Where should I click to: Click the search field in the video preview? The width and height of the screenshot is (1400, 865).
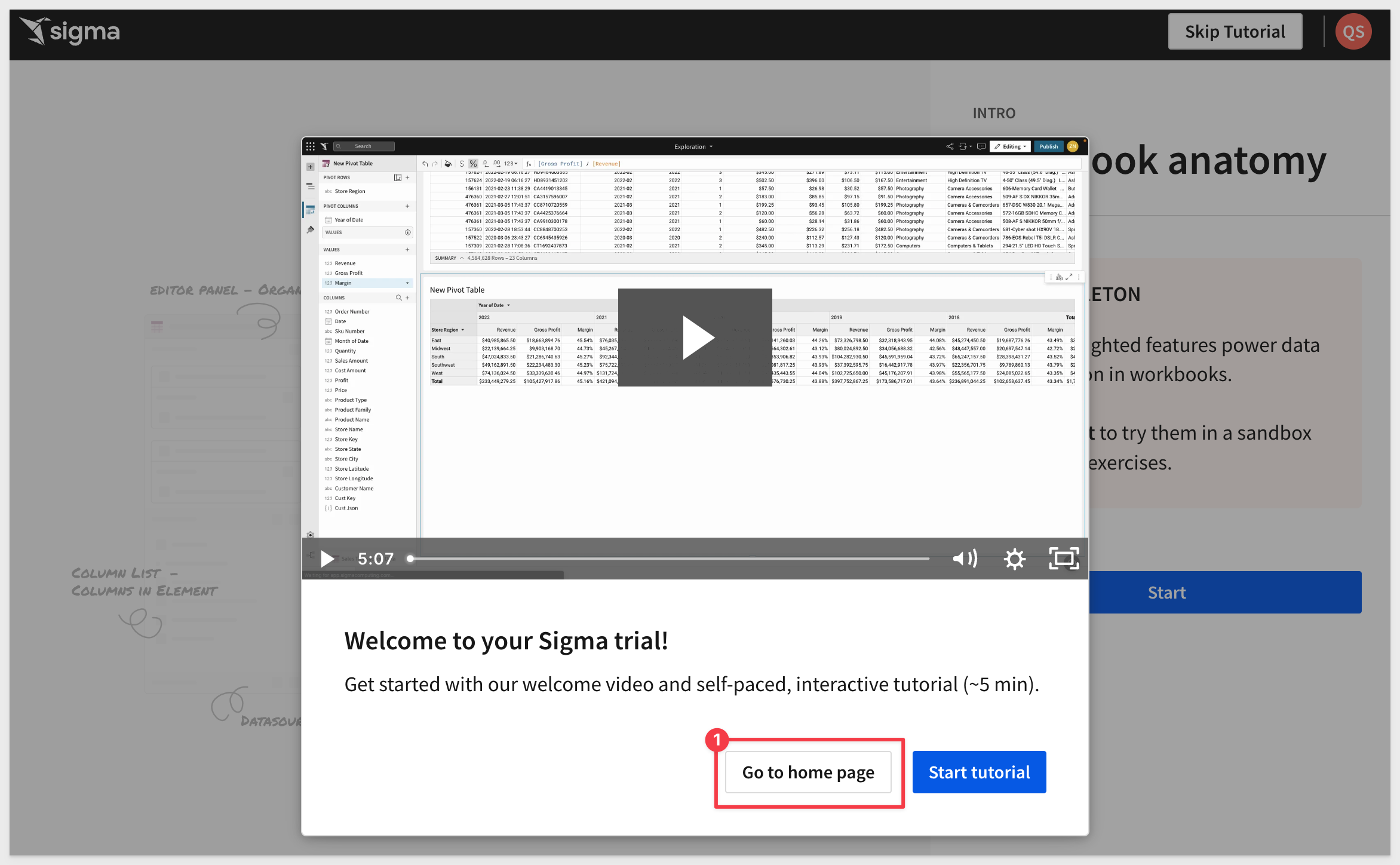(364, 146)
